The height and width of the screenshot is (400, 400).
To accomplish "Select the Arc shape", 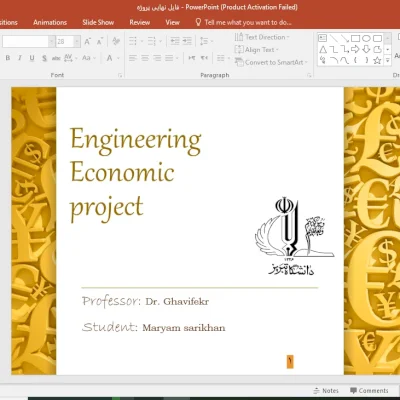I will point(334,60).
